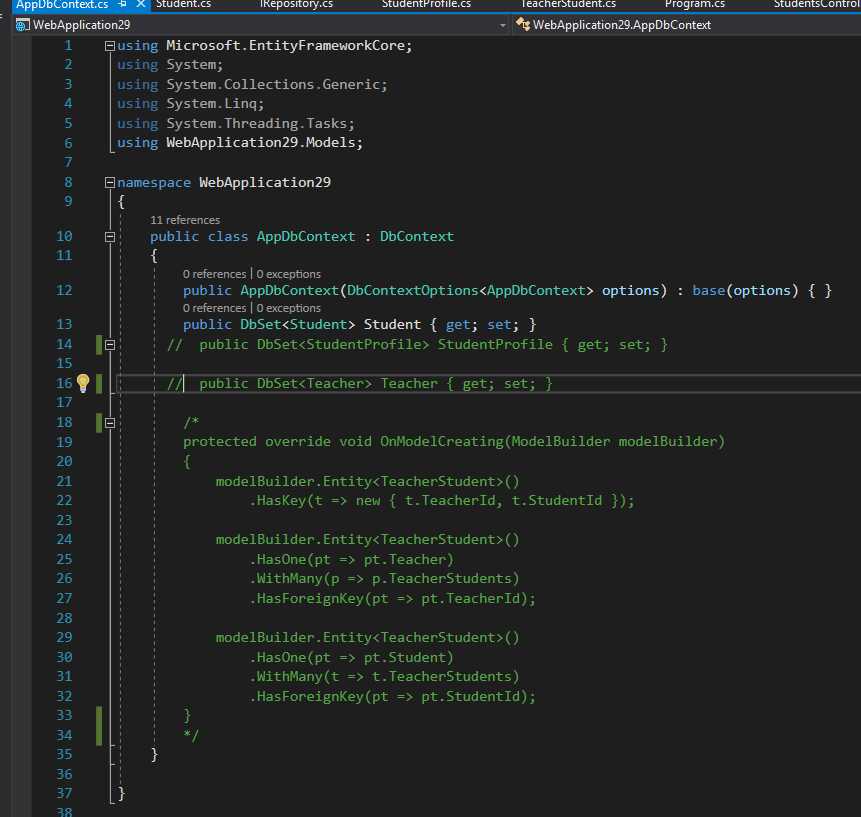Collapse the commented StudentProfile line region
Viewport: 861px width, 817px height.
coord(109,344)
